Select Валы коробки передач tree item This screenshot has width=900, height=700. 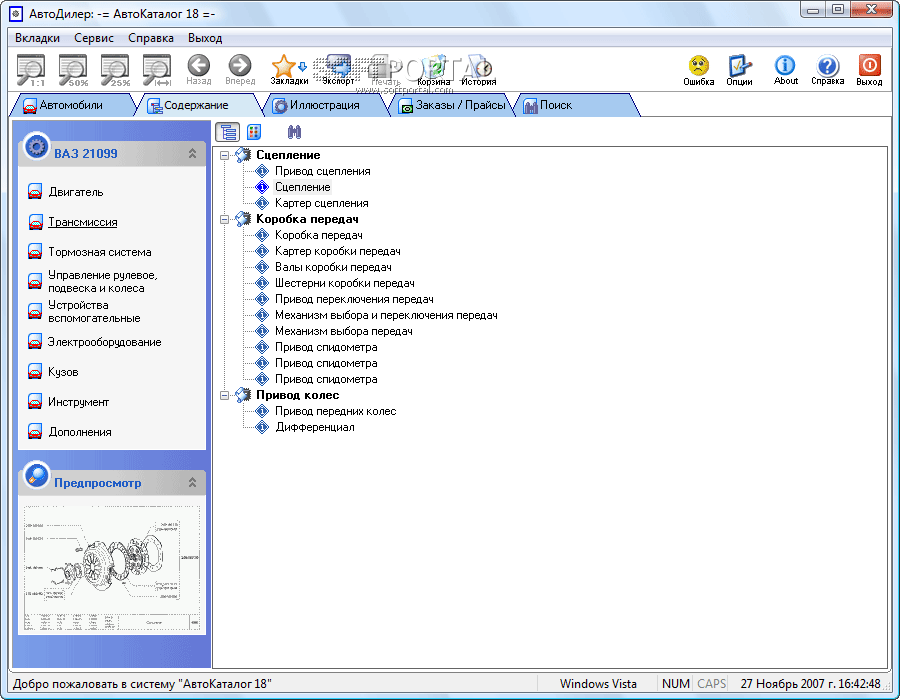333,267
